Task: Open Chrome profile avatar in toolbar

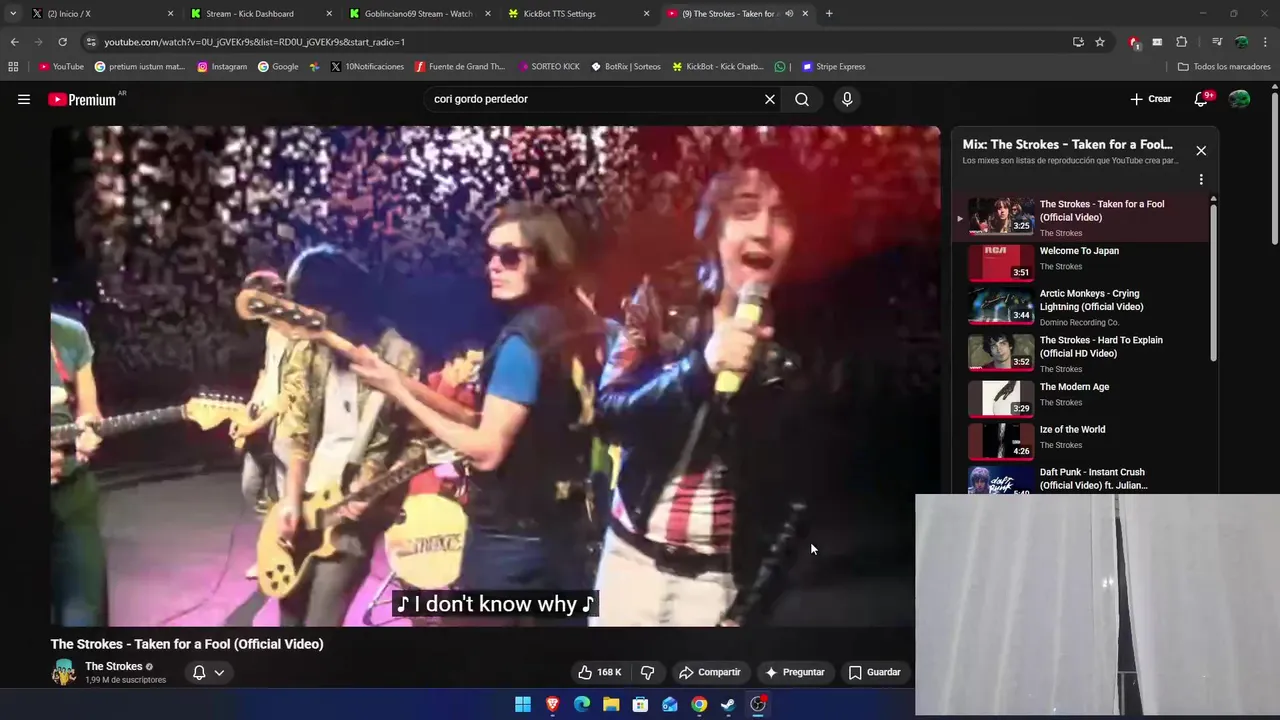Action: point(1241,42)
